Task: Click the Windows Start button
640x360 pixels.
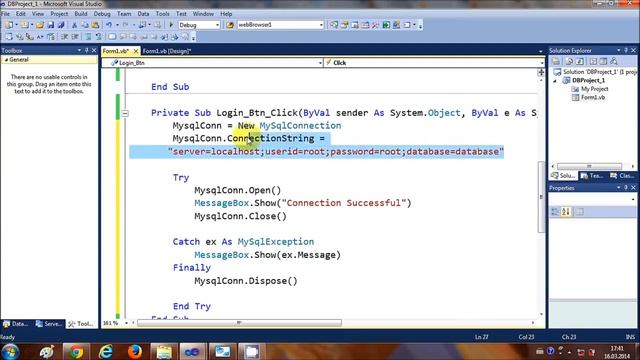Action: click(x=10, y=351)
